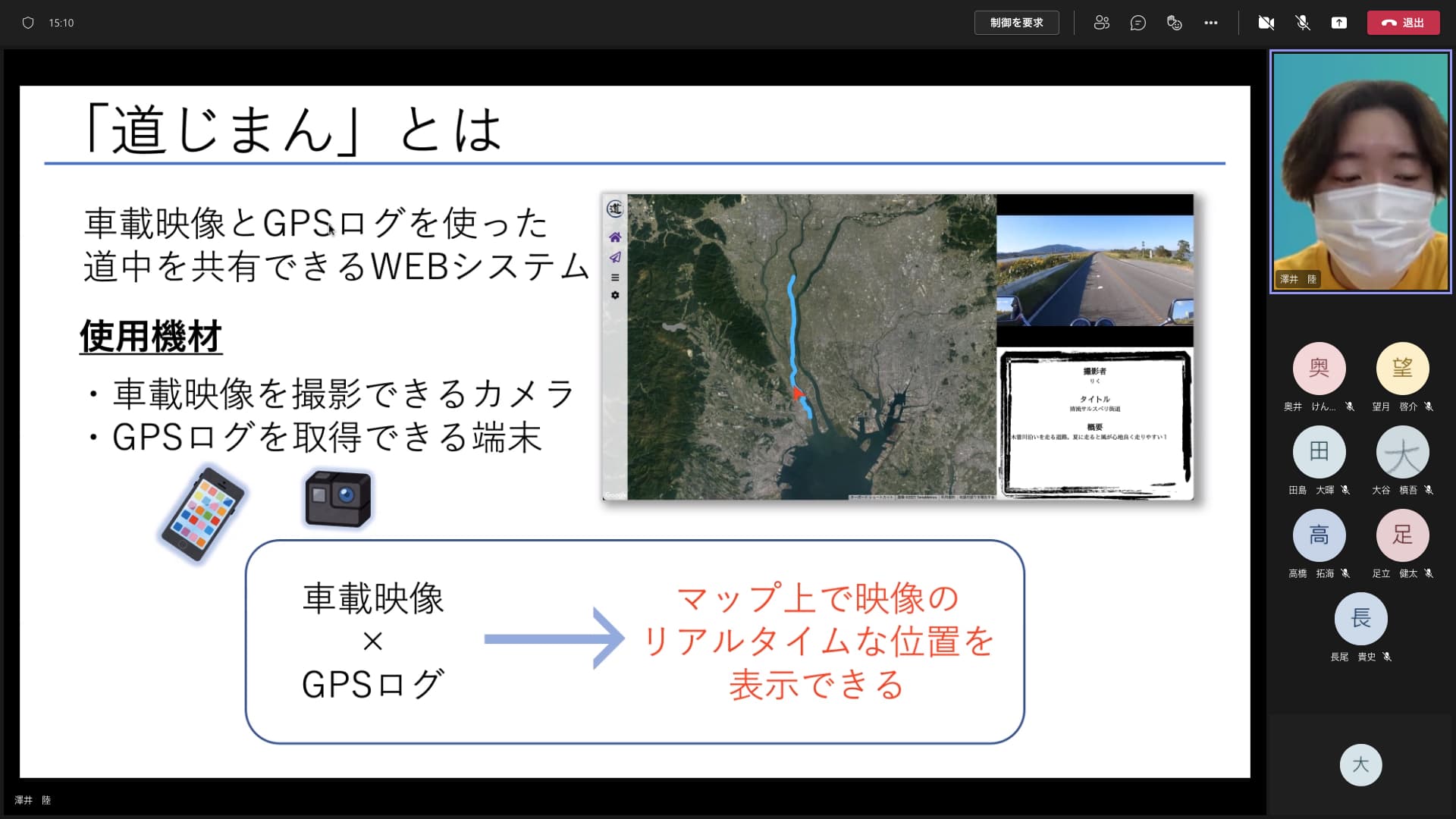Click the 田島 participant avatar
Image resolution: width=1456 pixels, height=819 pixels.
pos(1319,452)
